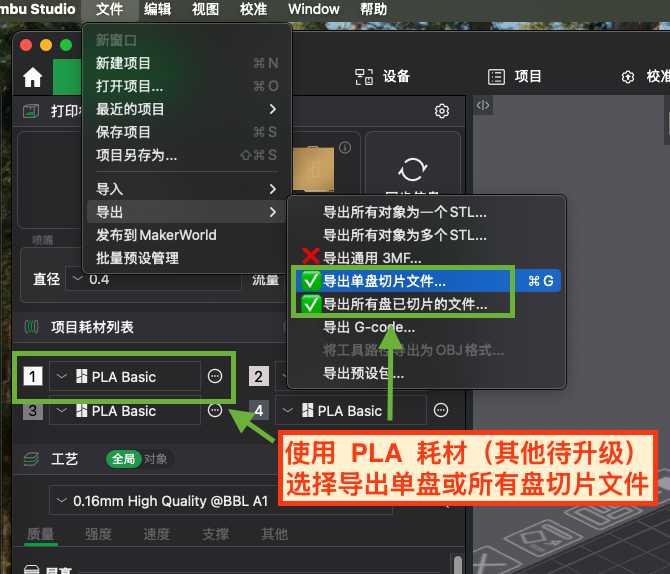Open the 项目 project tab
The width and height of the screenshot is (670, 574).
click(515, 77)
